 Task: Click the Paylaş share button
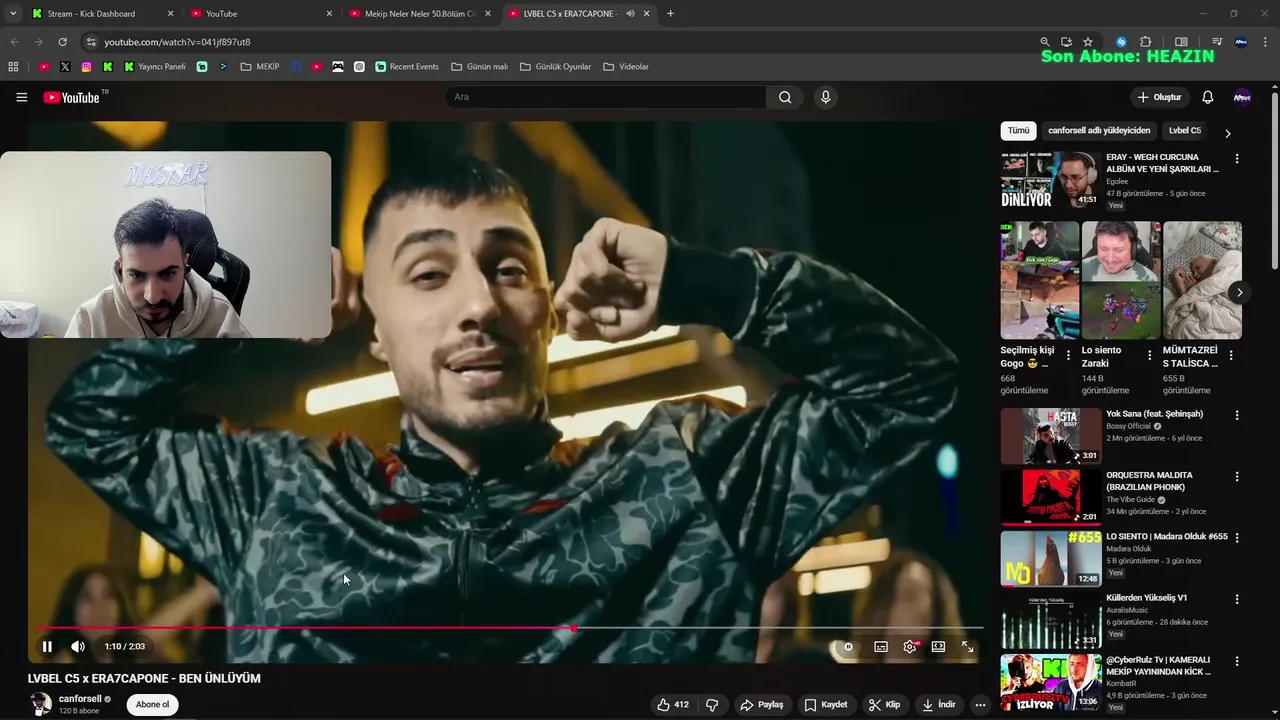tap(761, 705)
